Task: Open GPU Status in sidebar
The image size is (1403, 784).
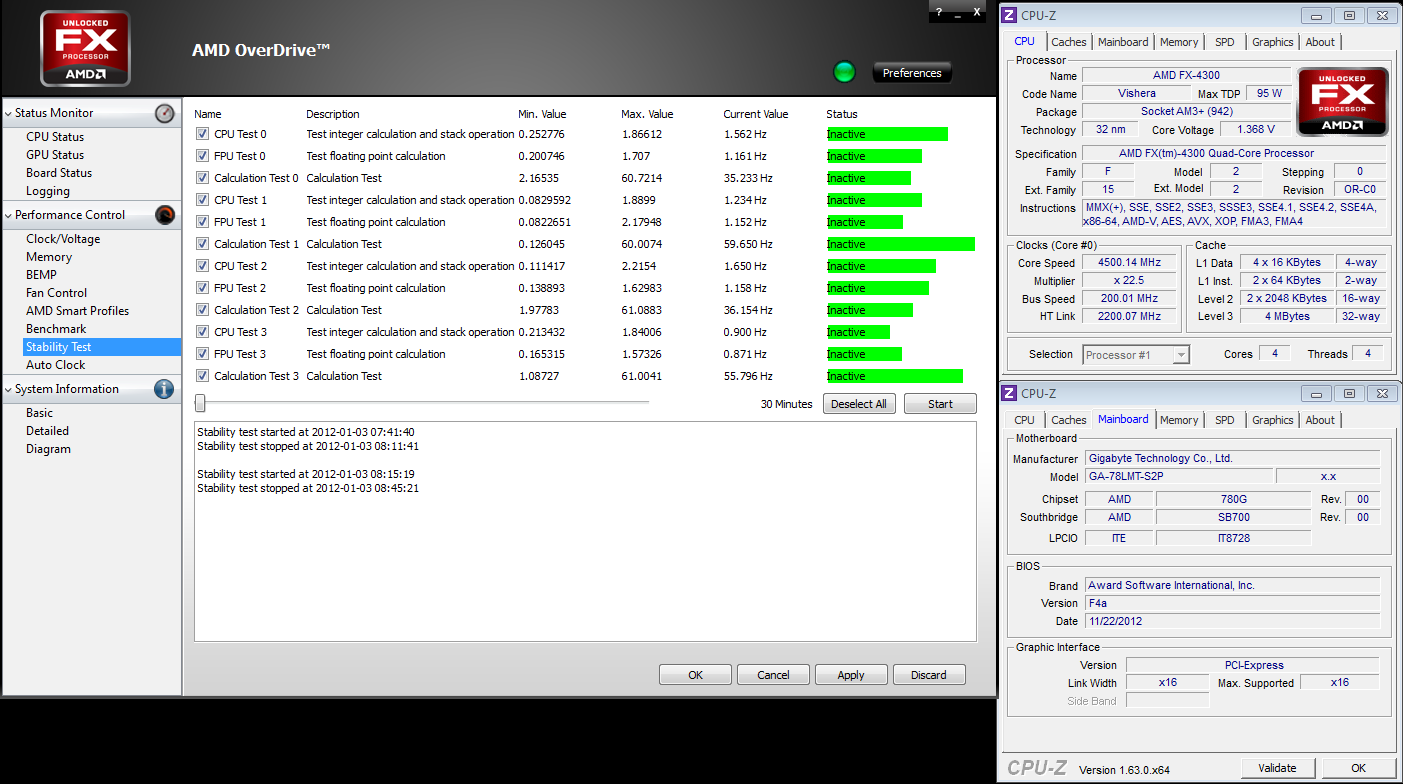Action: coord(55,155)
